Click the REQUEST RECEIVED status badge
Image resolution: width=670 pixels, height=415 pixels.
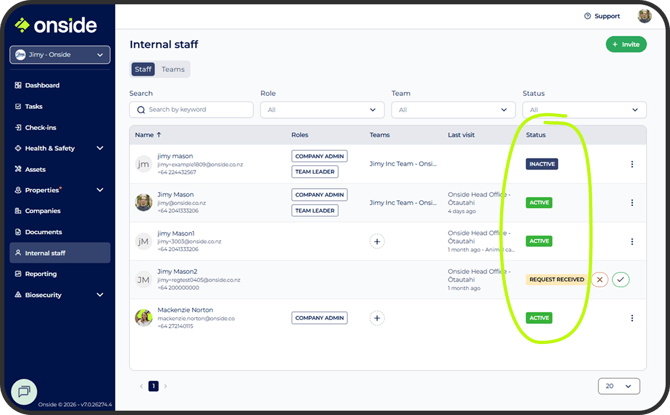click(556, 280)
